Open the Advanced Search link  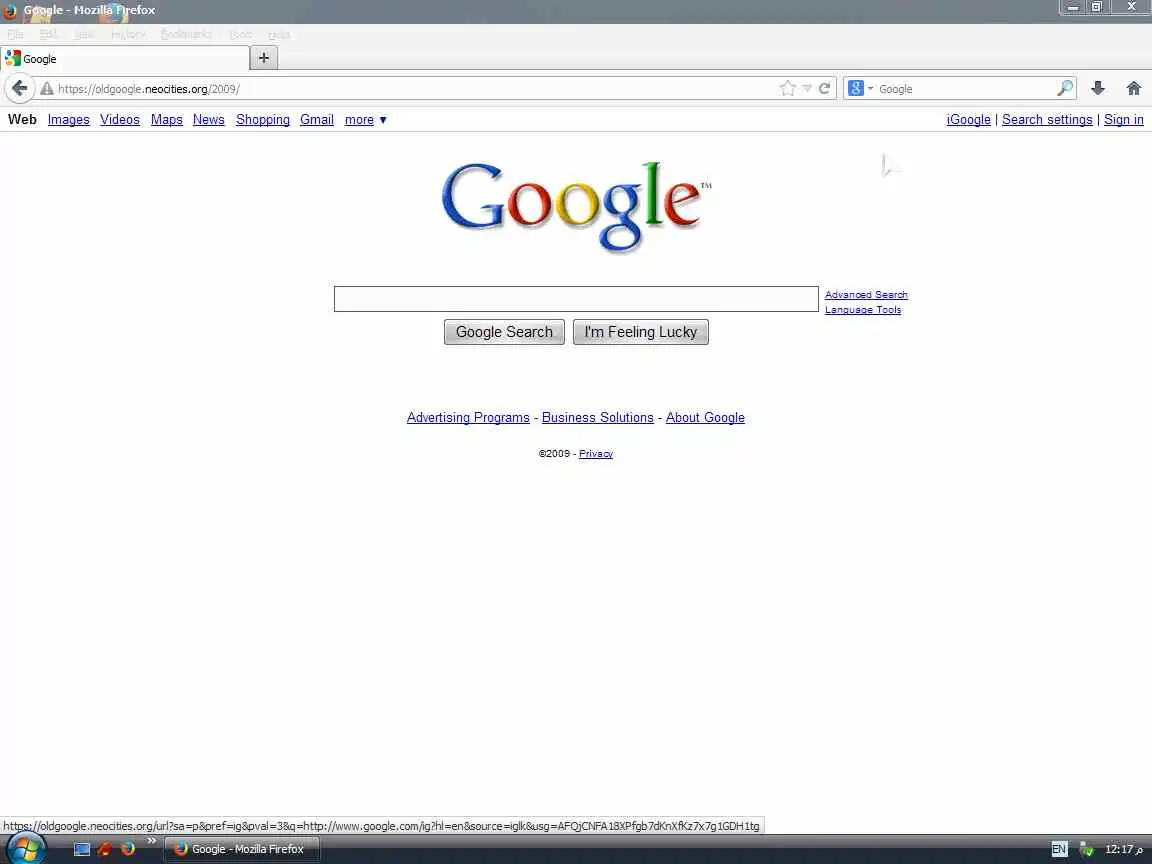866,295
